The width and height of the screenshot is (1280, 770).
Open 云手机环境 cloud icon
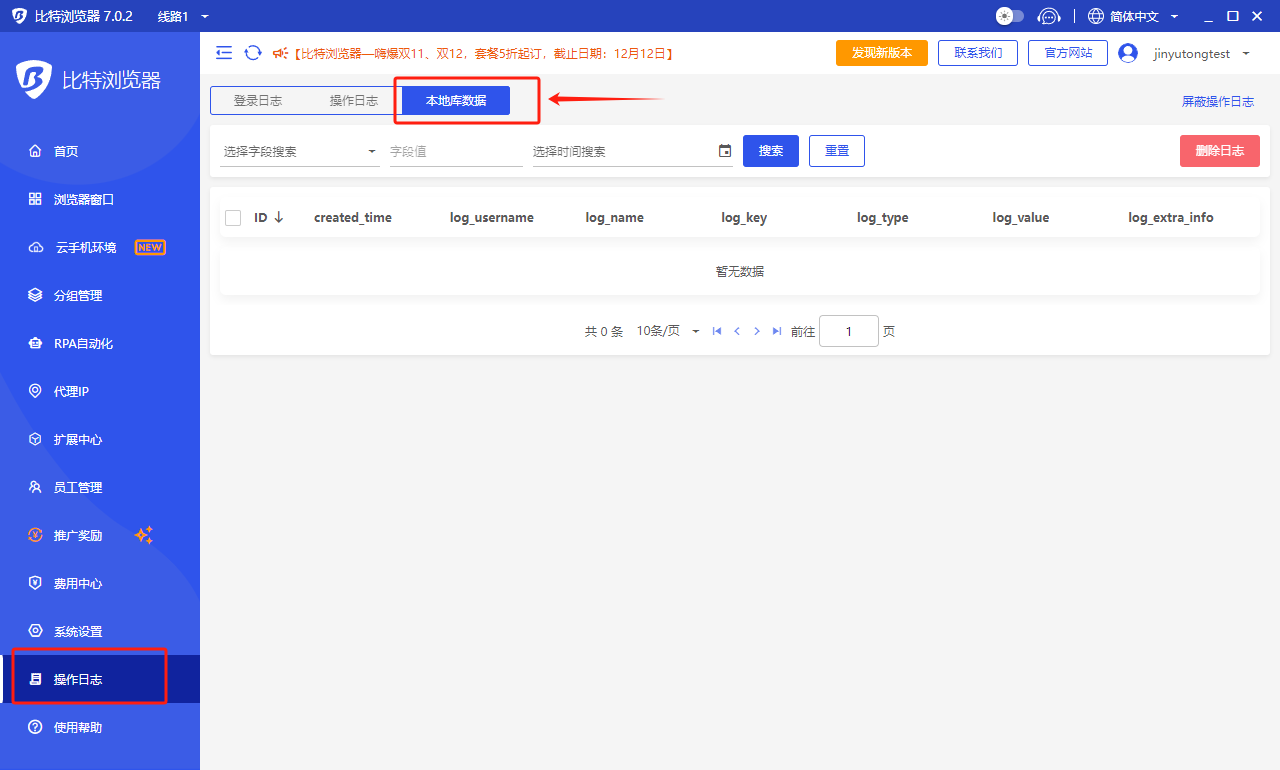[x=36, y=247]
